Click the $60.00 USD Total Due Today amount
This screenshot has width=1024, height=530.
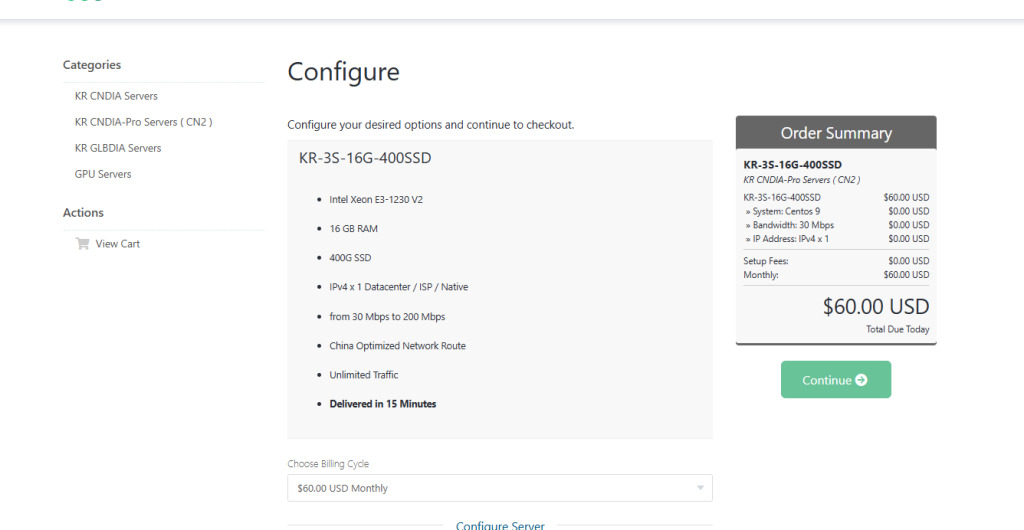tap(875, 307)
